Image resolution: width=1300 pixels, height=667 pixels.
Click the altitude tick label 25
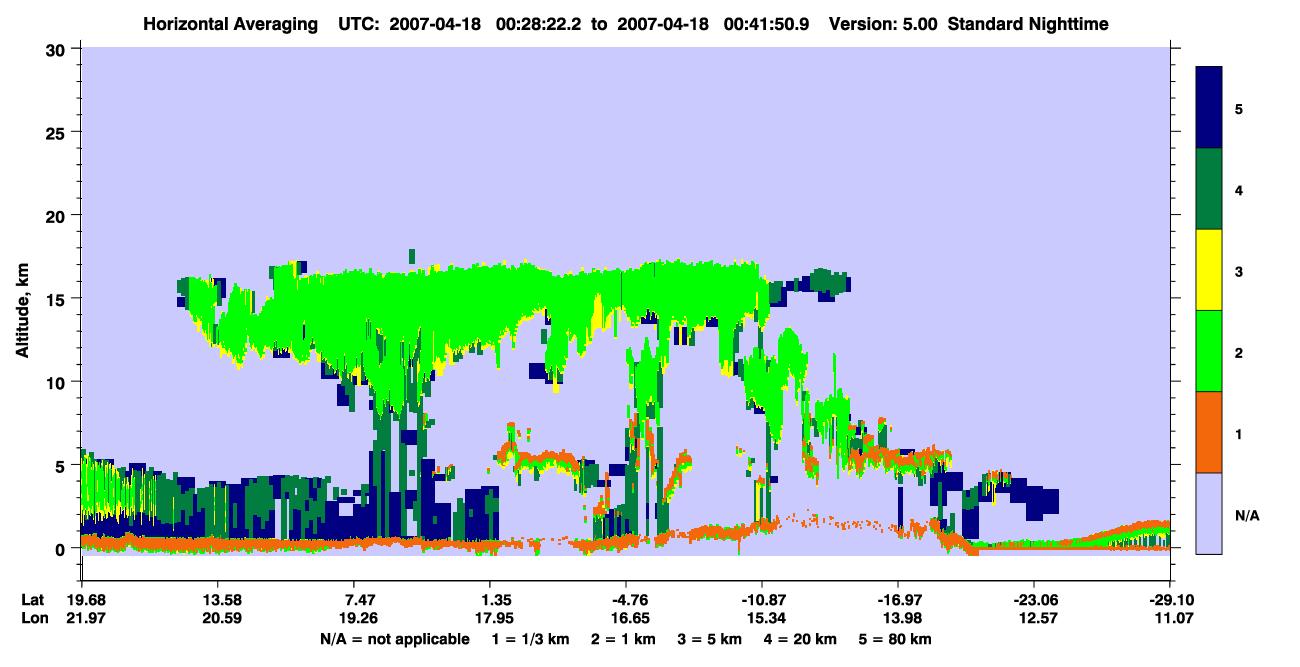coord(58,132)
